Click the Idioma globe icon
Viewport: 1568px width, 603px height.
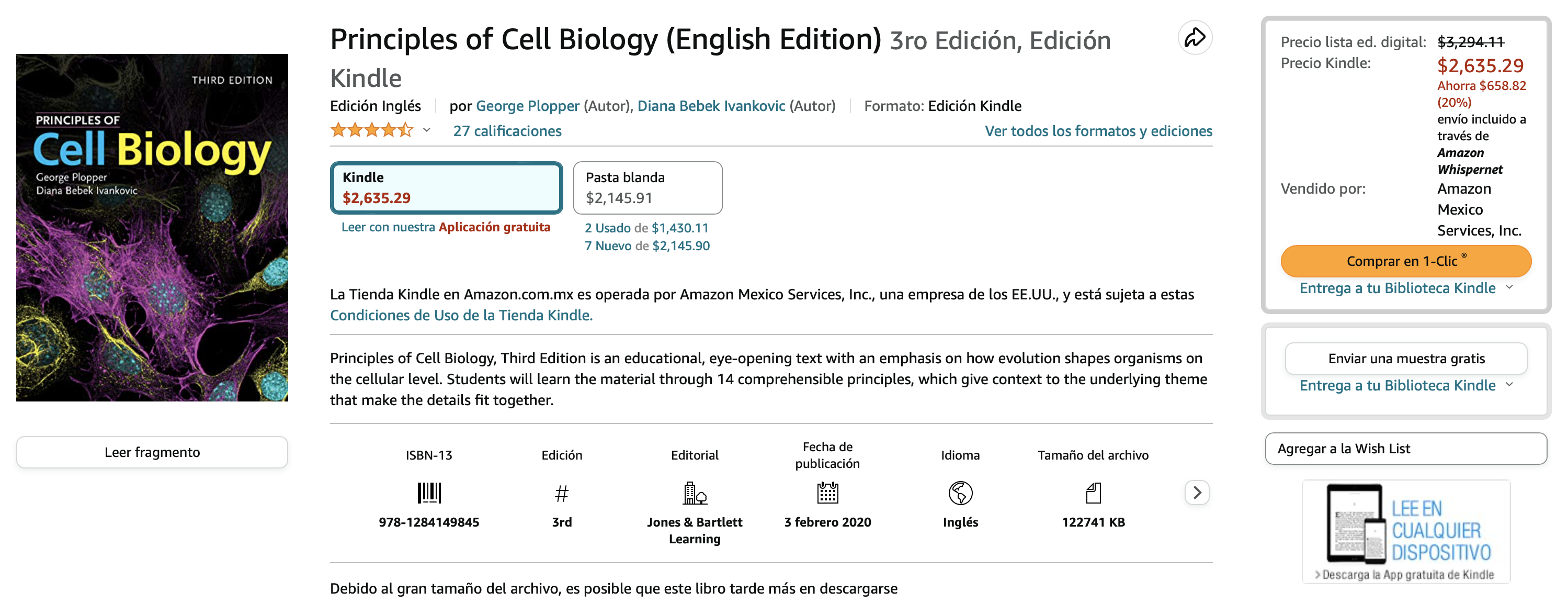coord(960,493)
